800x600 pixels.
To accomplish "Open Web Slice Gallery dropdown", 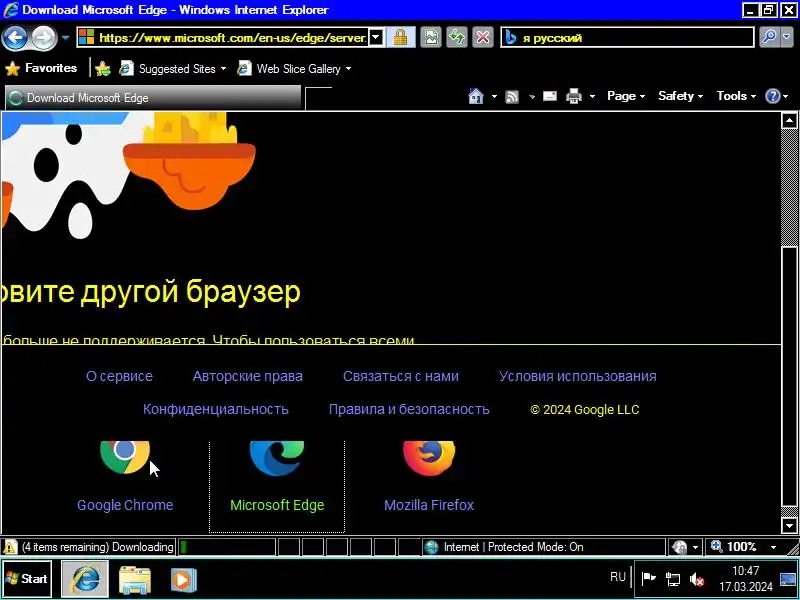I will 294,69.
